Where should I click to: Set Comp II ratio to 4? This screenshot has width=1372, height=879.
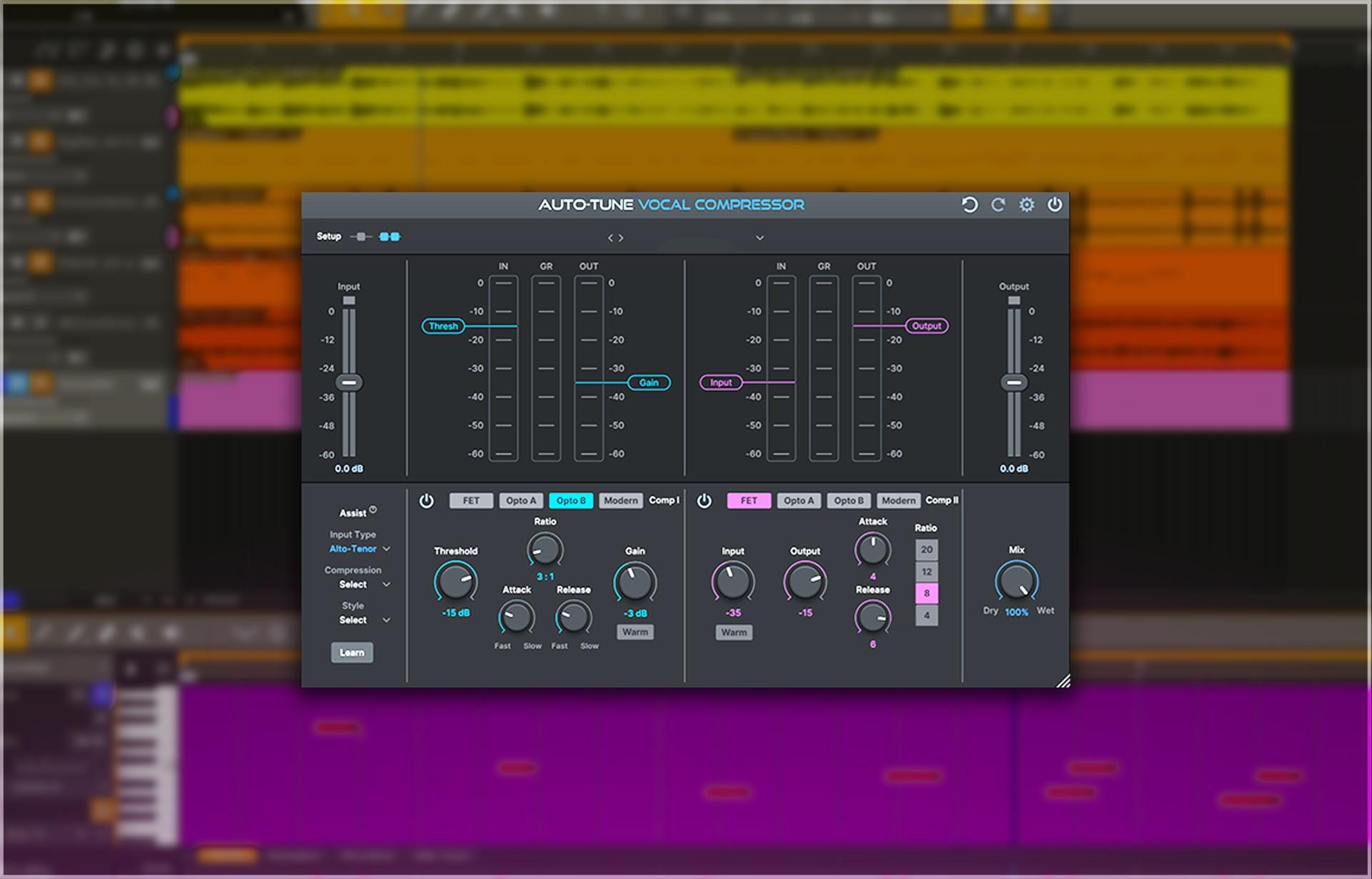[927, 615]
